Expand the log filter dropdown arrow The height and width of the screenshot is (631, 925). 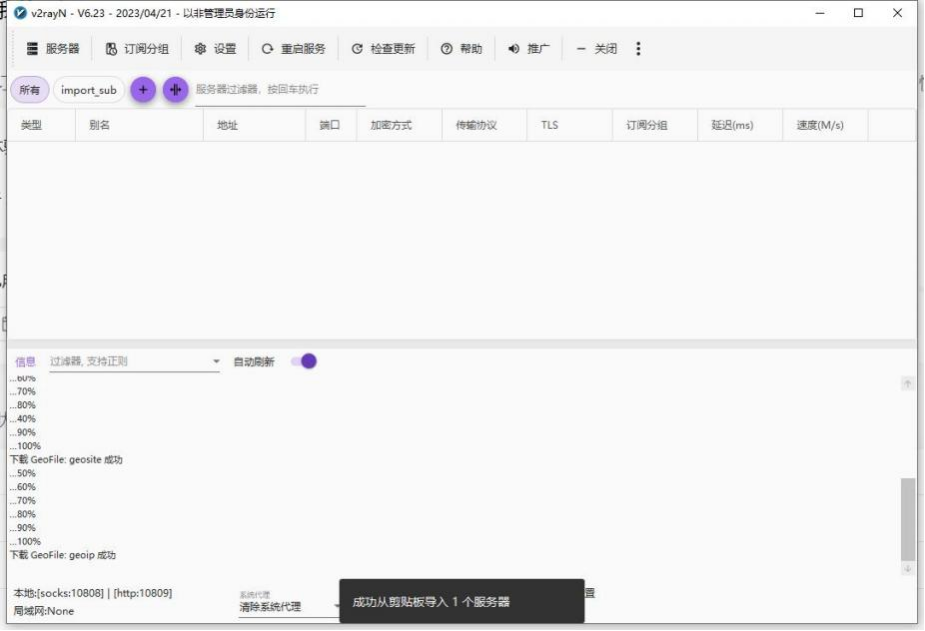[x=216, y=361]
